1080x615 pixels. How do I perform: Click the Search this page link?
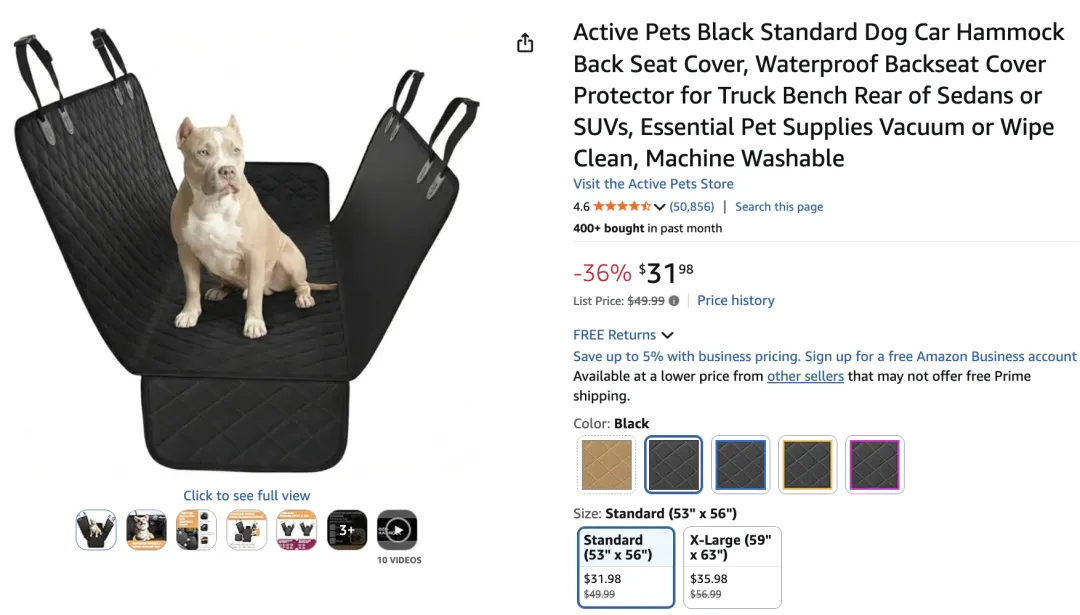[779, 207]
